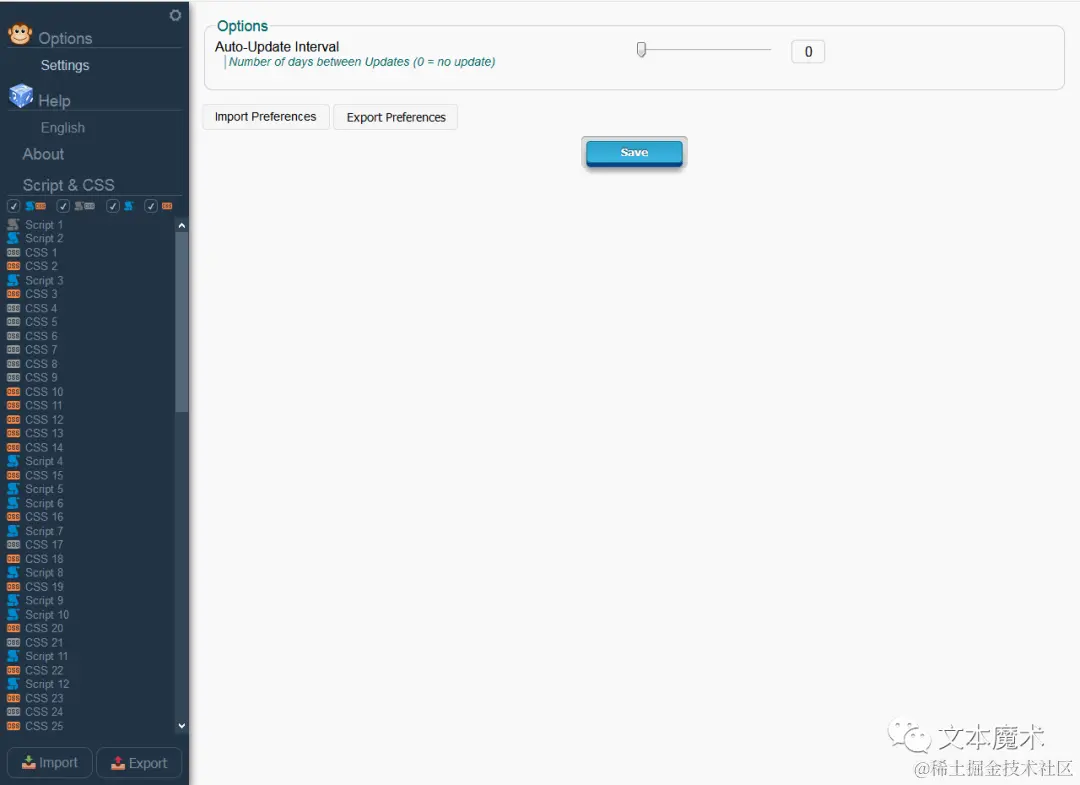Toggle the CSS-only filter checkbox
This screenshot has width=1080, height=785.
pyautogui.click(x=151, y=206)
